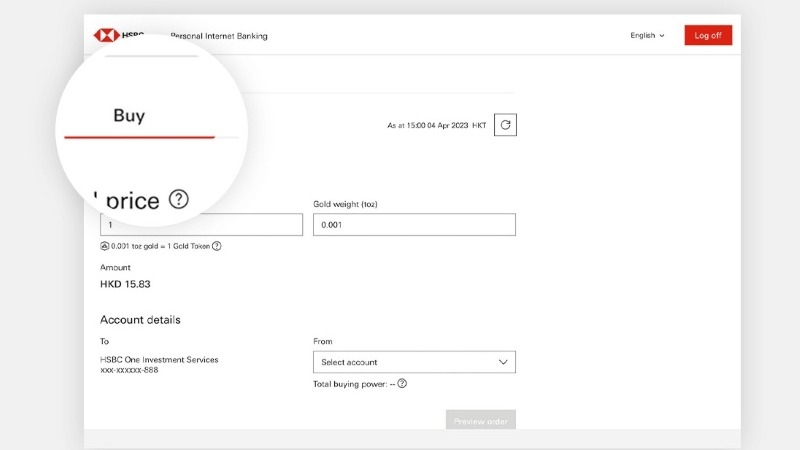
Task: Click the 'Total buying power: --' text
Action: click(x=354, y=384)
